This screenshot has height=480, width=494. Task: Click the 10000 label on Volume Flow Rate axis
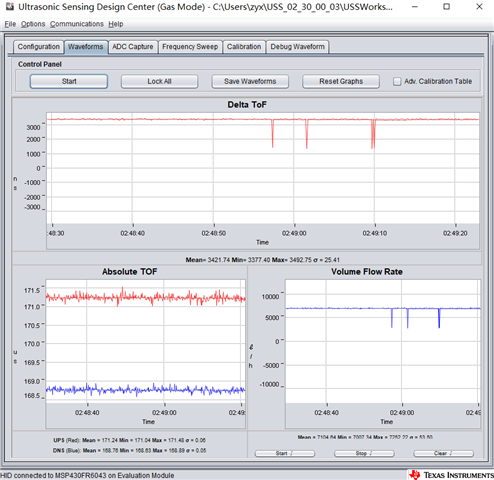[x=270, y=297]
